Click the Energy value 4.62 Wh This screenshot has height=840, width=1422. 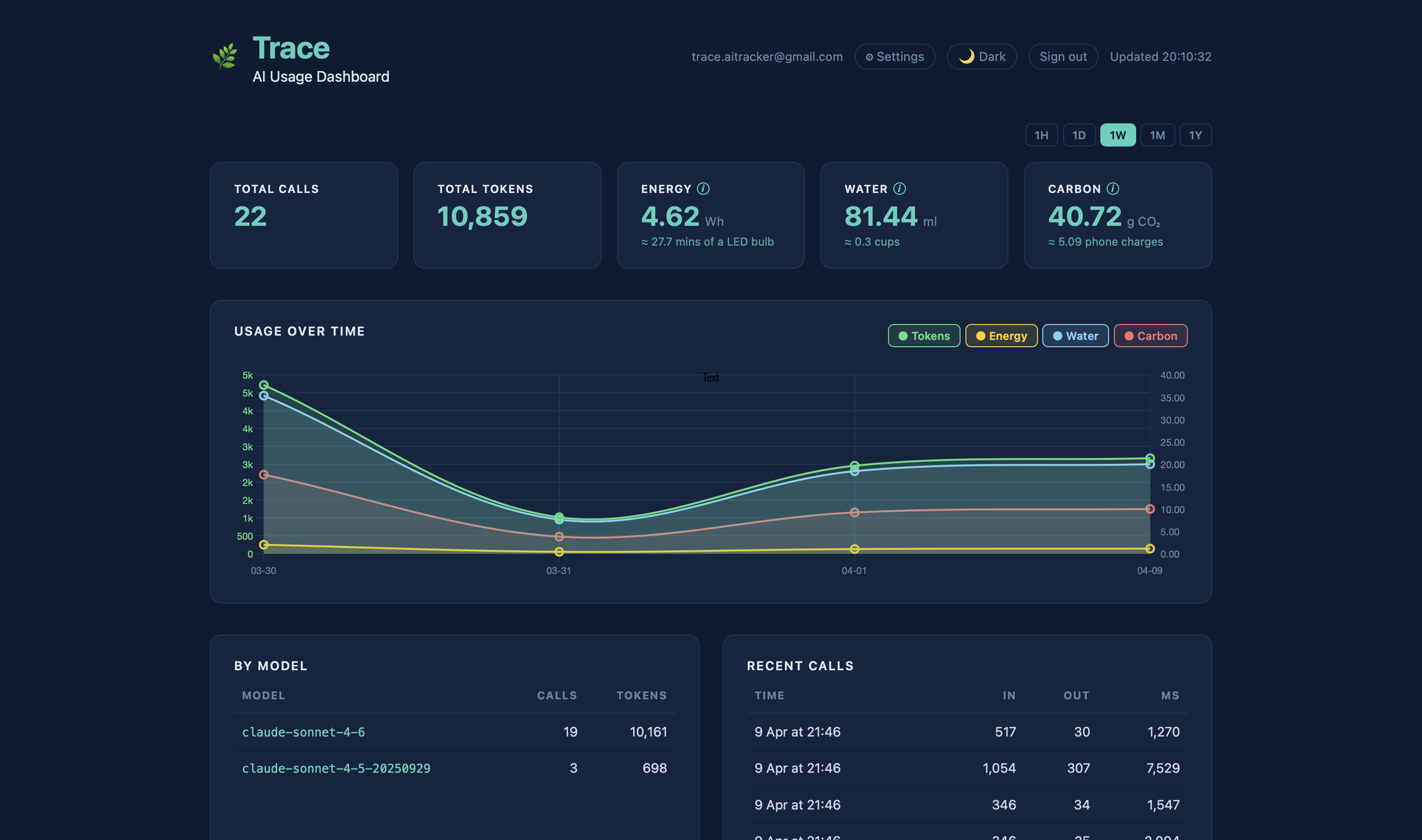tap(682, 216)
